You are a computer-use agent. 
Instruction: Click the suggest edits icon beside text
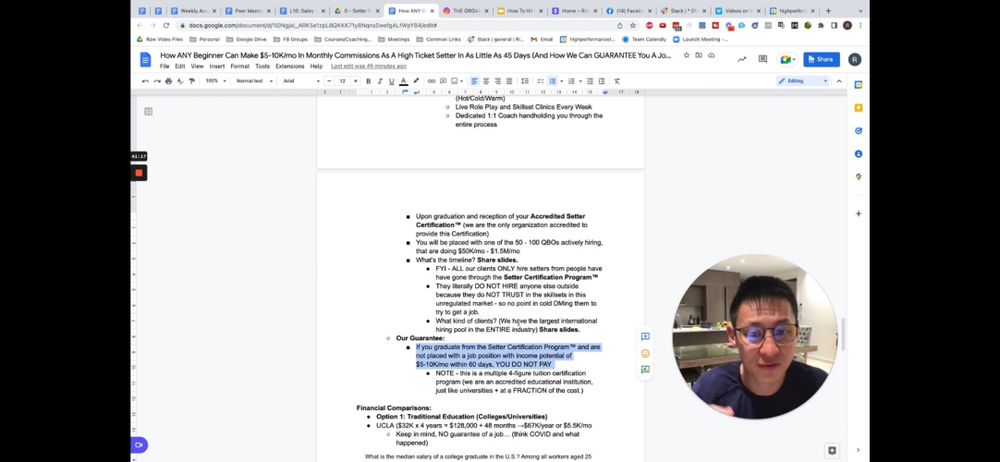pos(645,369)
